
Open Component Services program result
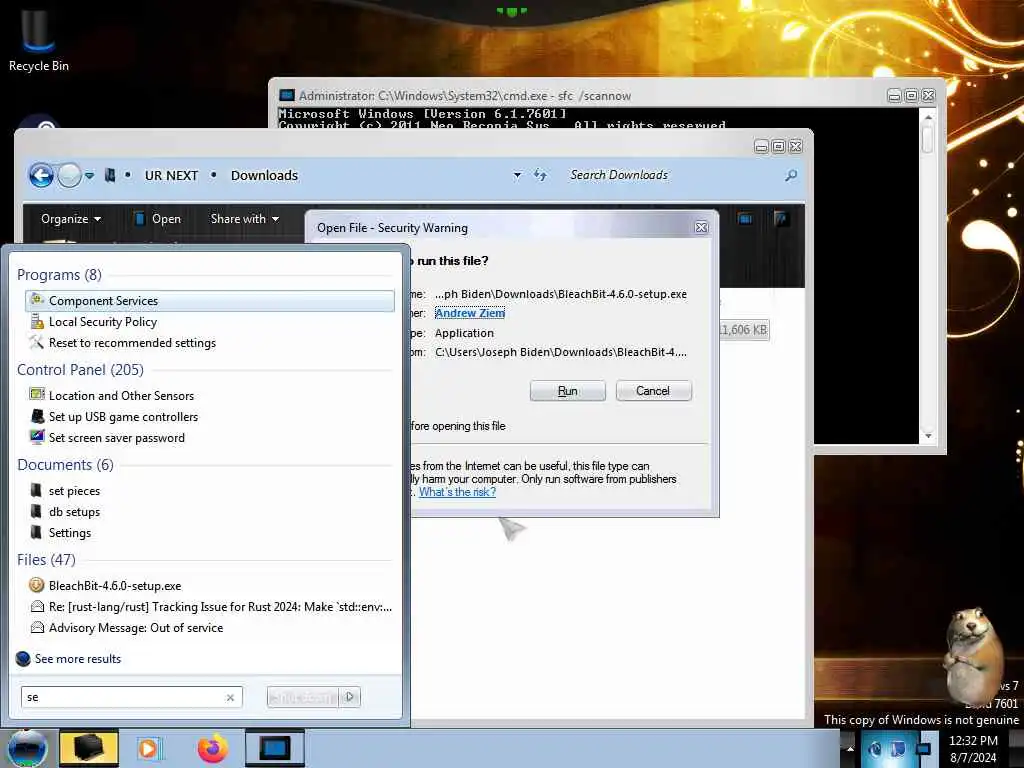coord(210,300)
